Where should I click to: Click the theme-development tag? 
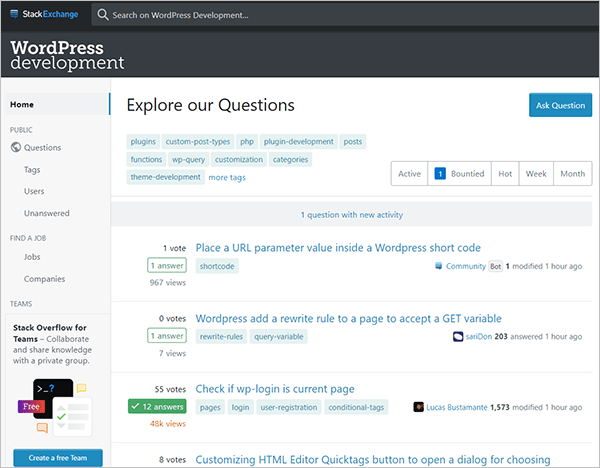(x=165, y=177)
